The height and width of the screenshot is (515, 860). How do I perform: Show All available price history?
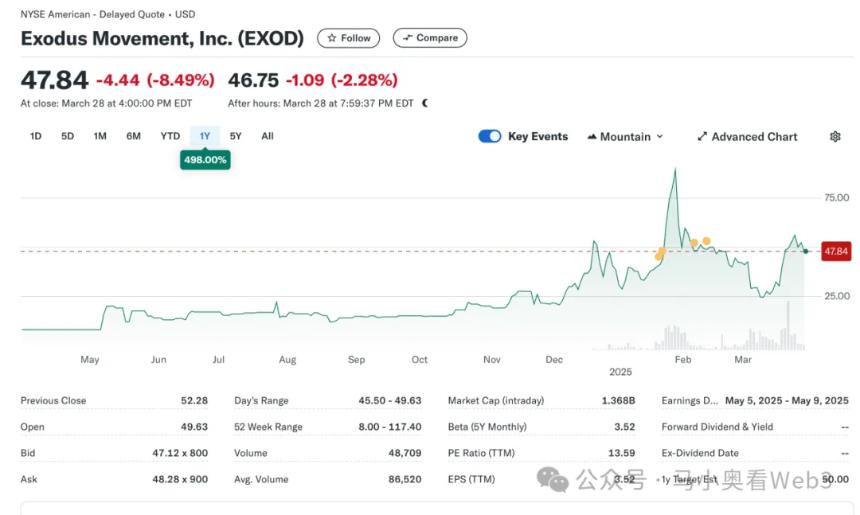267,136
